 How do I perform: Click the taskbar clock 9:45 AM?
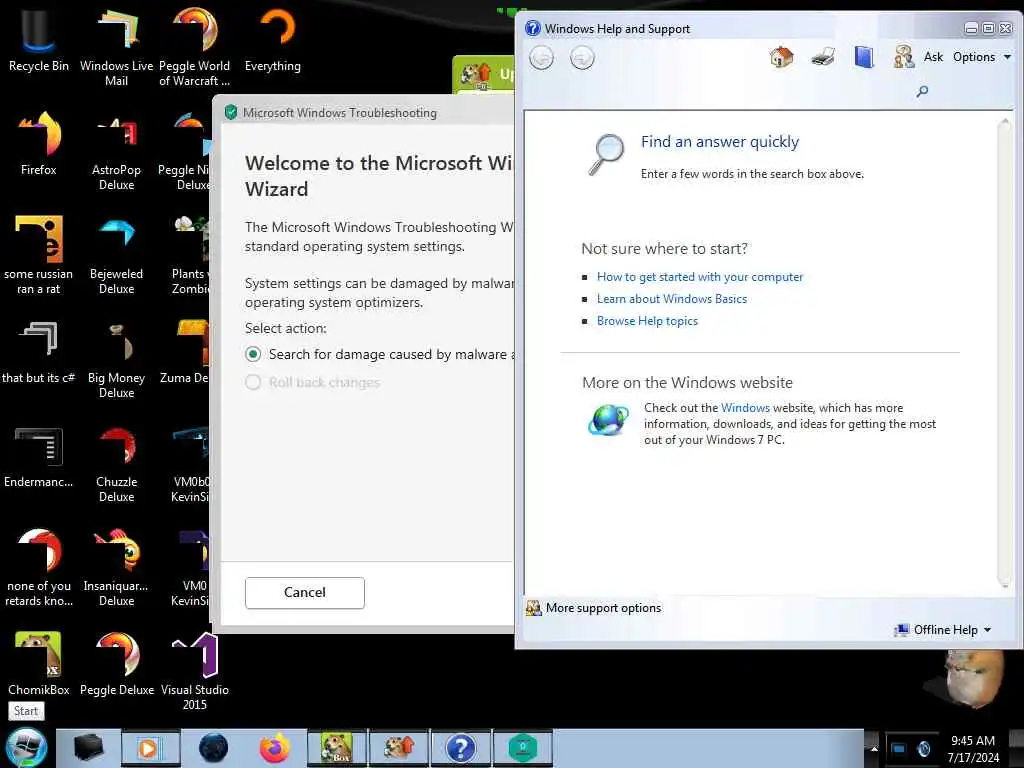[x=973, y=741]
